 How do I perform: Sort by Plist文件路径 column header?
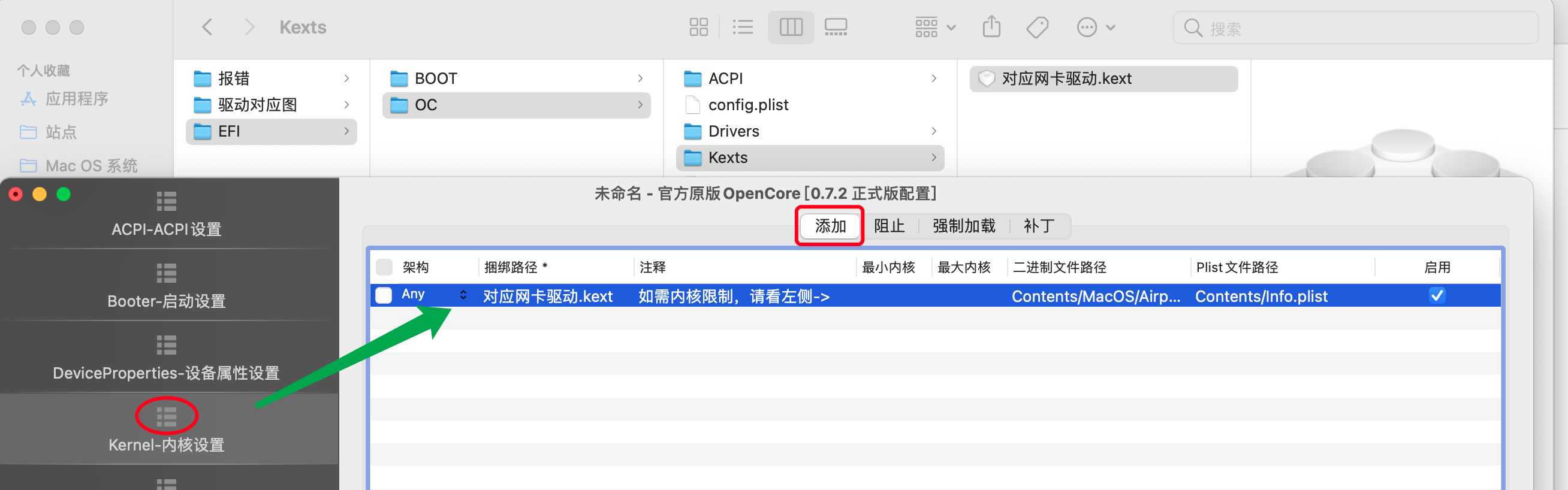click(x=1237, y=267)
